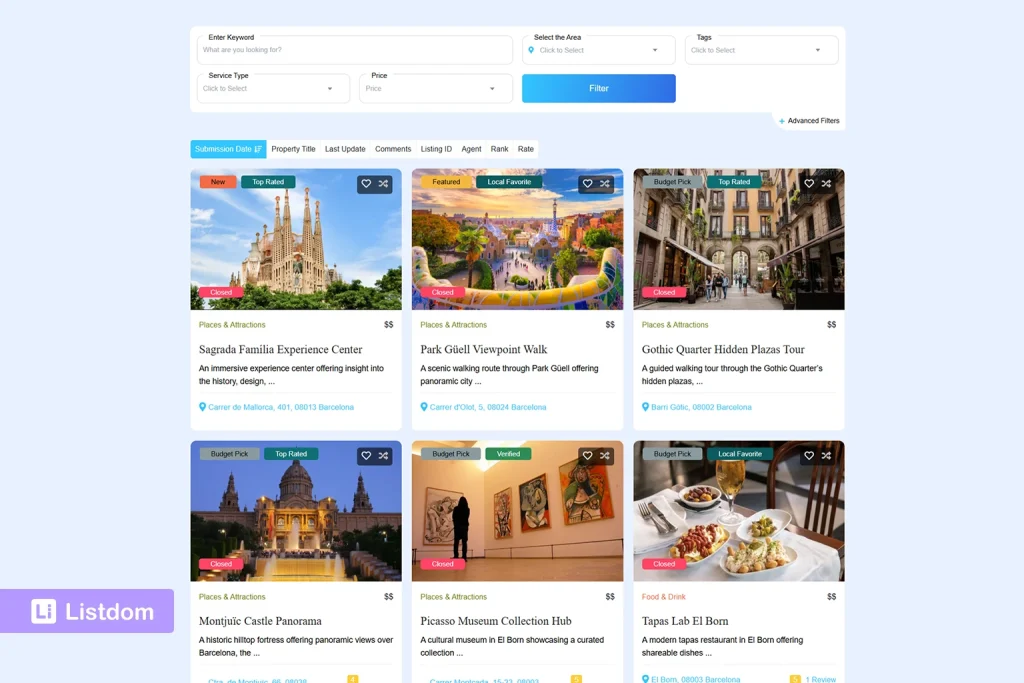Image resolution: width=1024 pixels, height=683 pixels.
Task: Open the Tags dropdown
Action: click(761, 50)
